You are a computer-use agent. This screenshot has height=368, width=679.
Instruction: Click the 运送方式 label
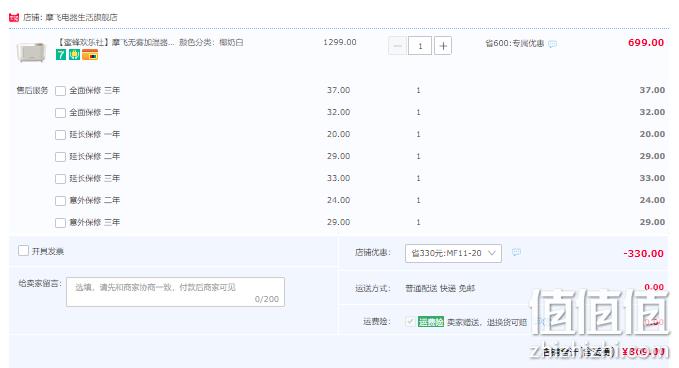pyautogui.click(x=373, y=288)
